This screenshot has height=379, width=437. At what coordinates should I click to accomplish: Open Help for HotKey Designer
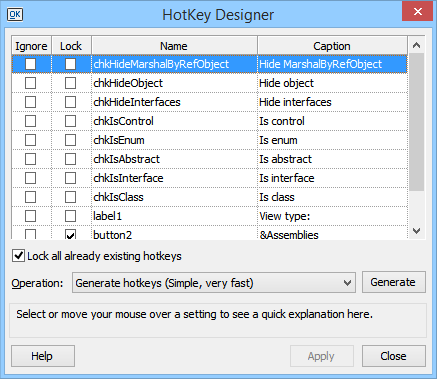43,356
